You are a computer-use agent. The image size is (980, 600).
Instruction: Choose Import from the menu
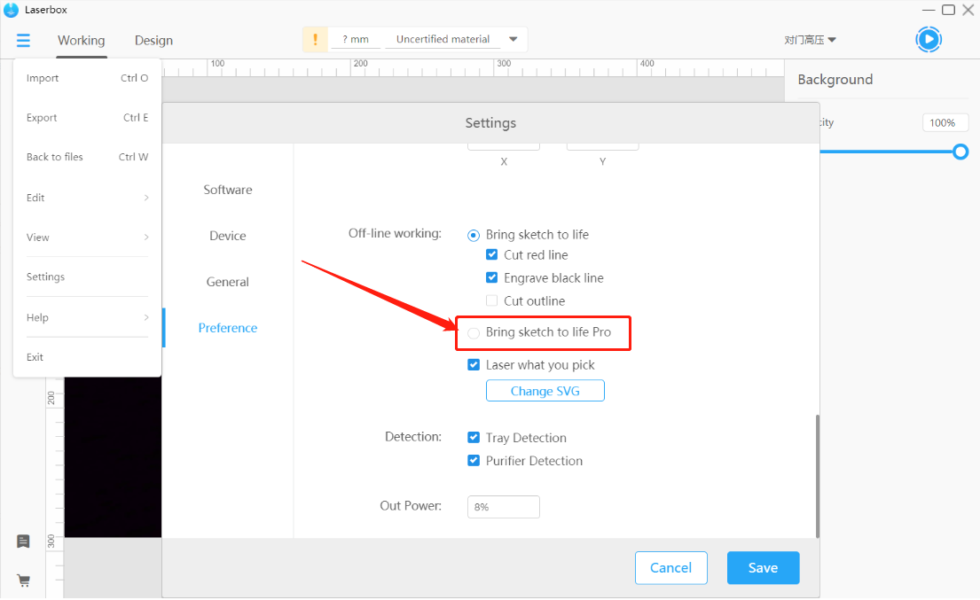(87, 78)
